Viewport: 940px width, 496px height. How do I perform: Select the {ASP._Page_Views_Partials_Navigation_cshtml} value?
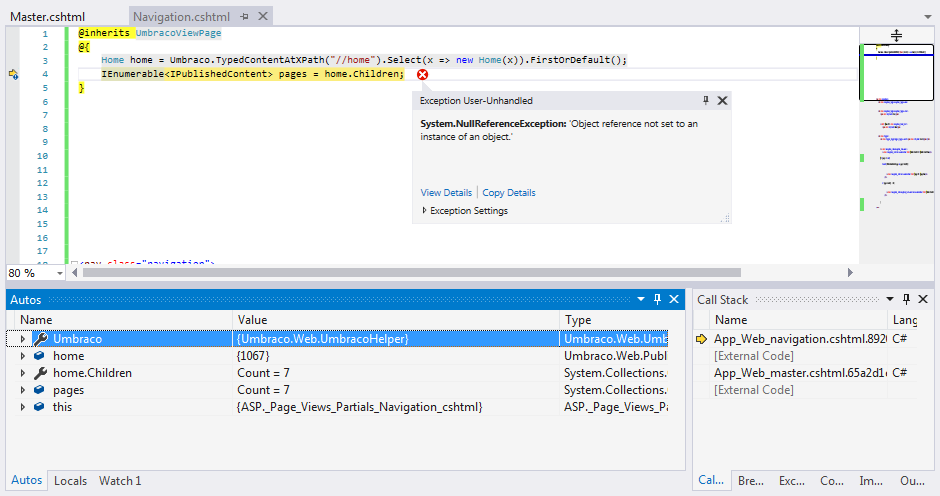396,407
